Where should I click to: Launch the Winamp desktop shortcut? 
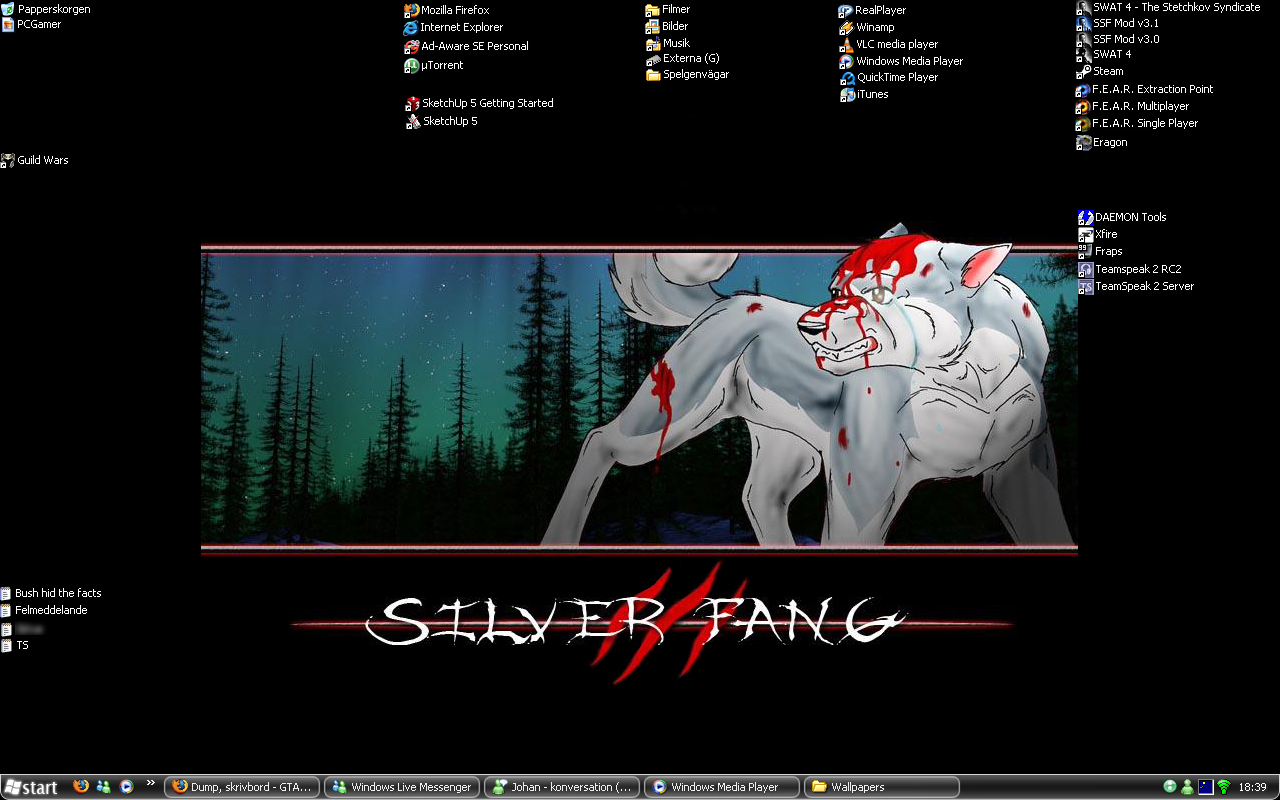click(x=867, y=27)
